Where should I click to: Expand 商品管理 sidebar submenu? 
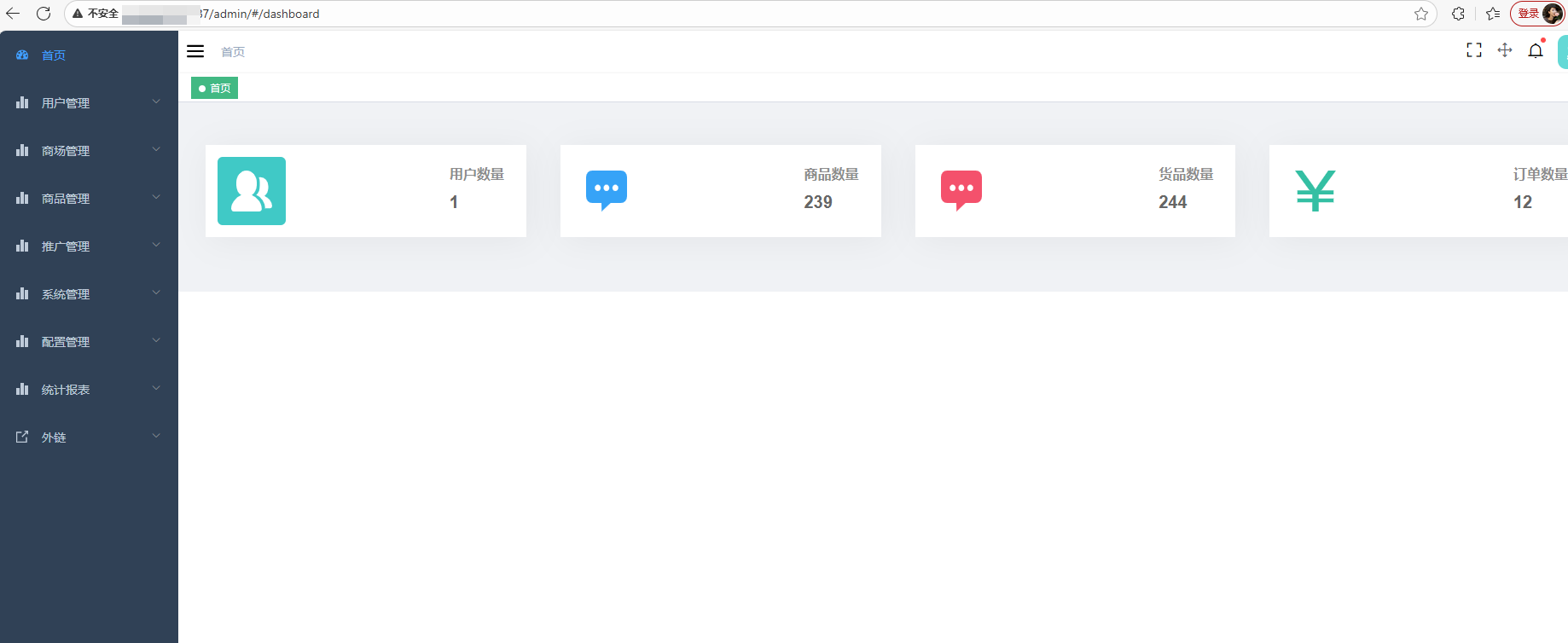coord(89,199)
